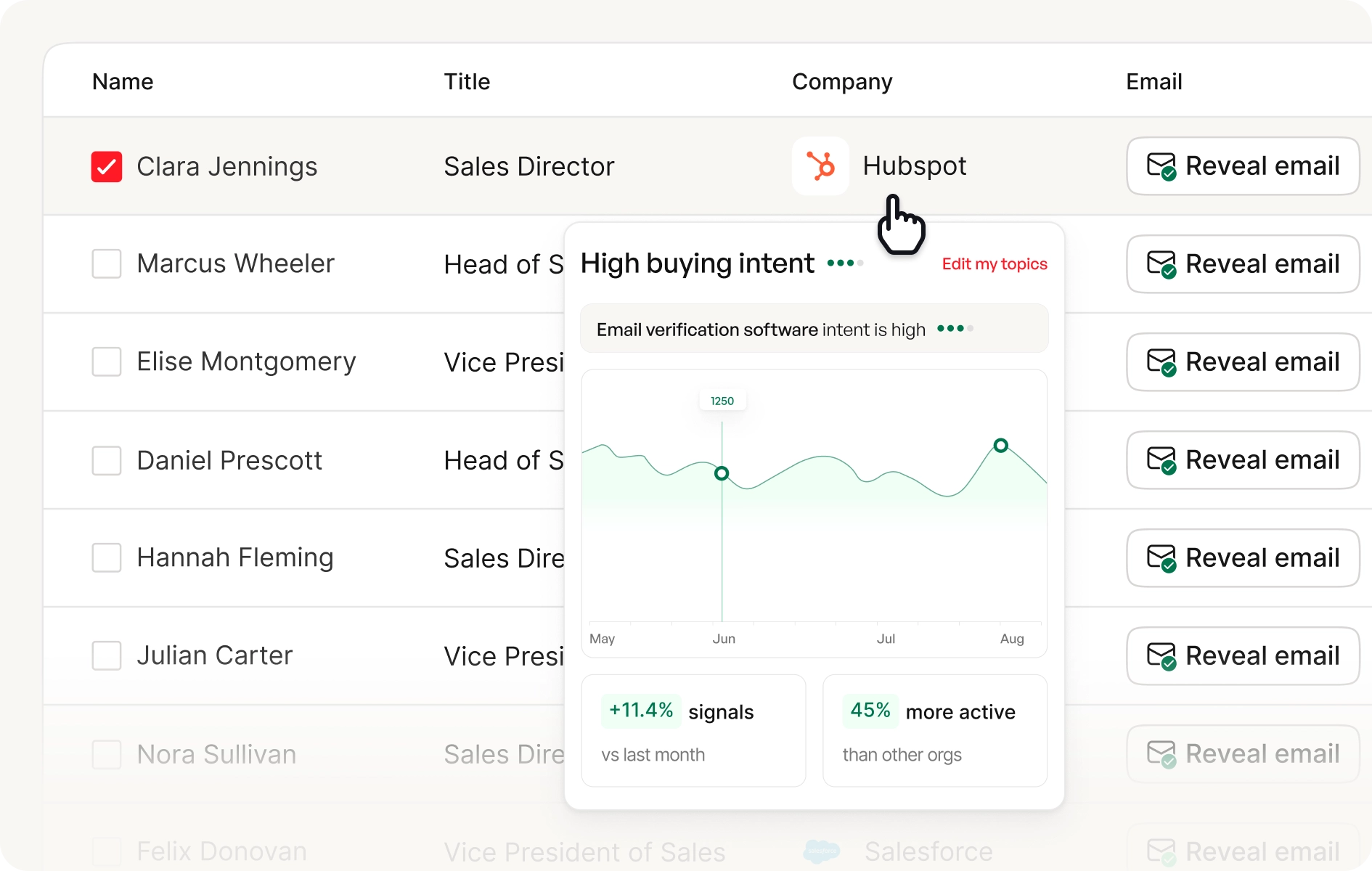This screenshot has height=871, width=1372.
Task: Uncheck the Clara Jennings row checkbox
Action: pyautogui.click(x=106, y=166)
